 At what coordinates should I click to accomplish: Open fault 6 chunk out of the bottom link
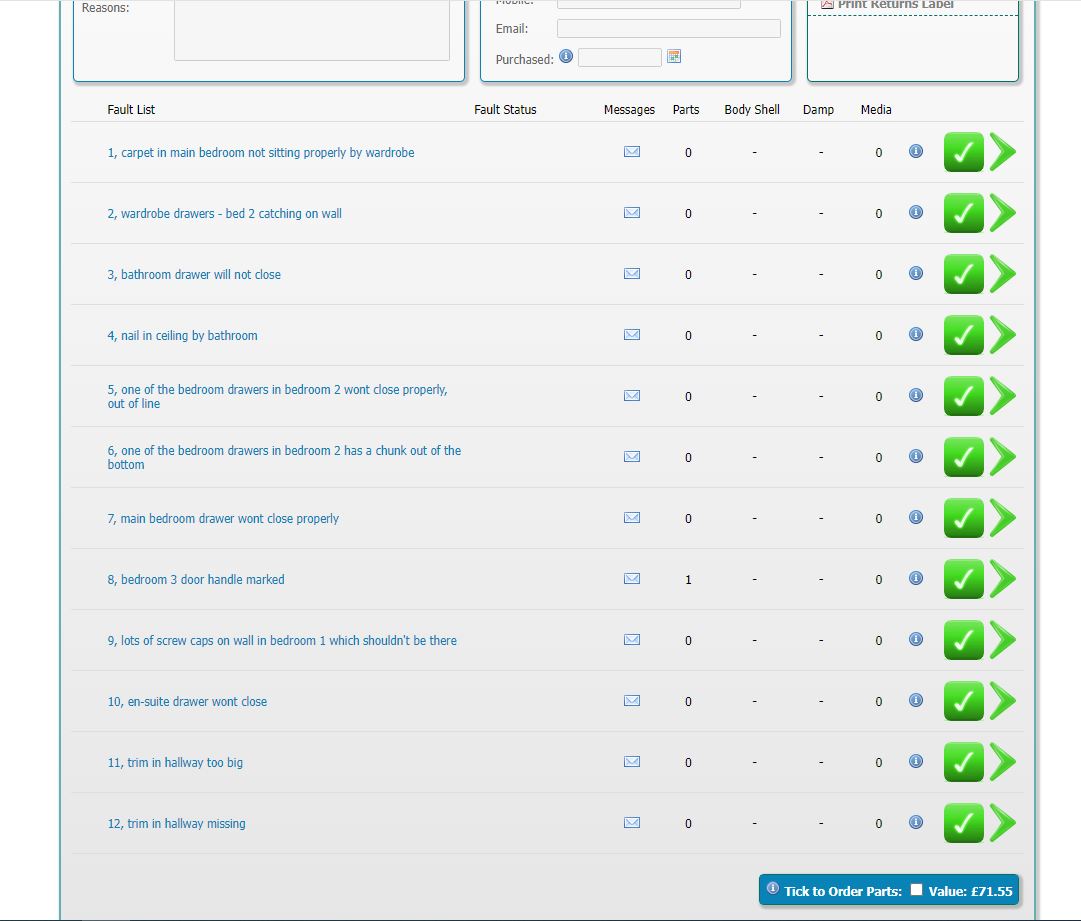[284, 457]
